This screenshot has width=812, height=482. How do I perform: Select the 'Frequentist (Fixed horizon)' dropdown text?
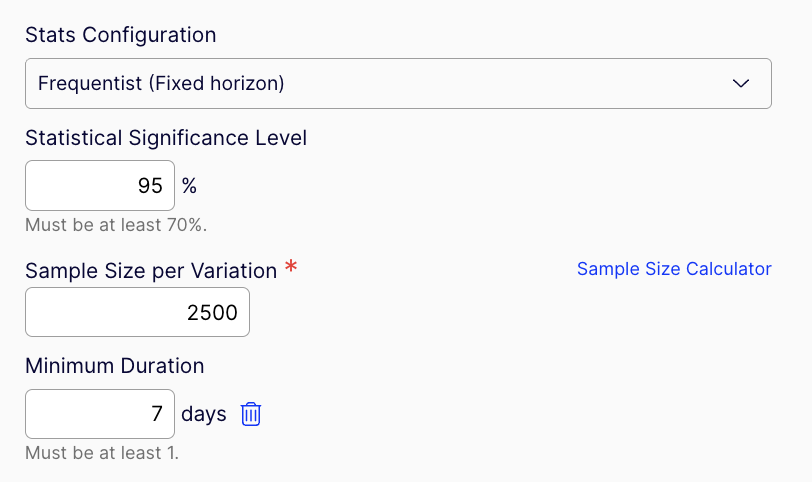[x=161, y=84]
